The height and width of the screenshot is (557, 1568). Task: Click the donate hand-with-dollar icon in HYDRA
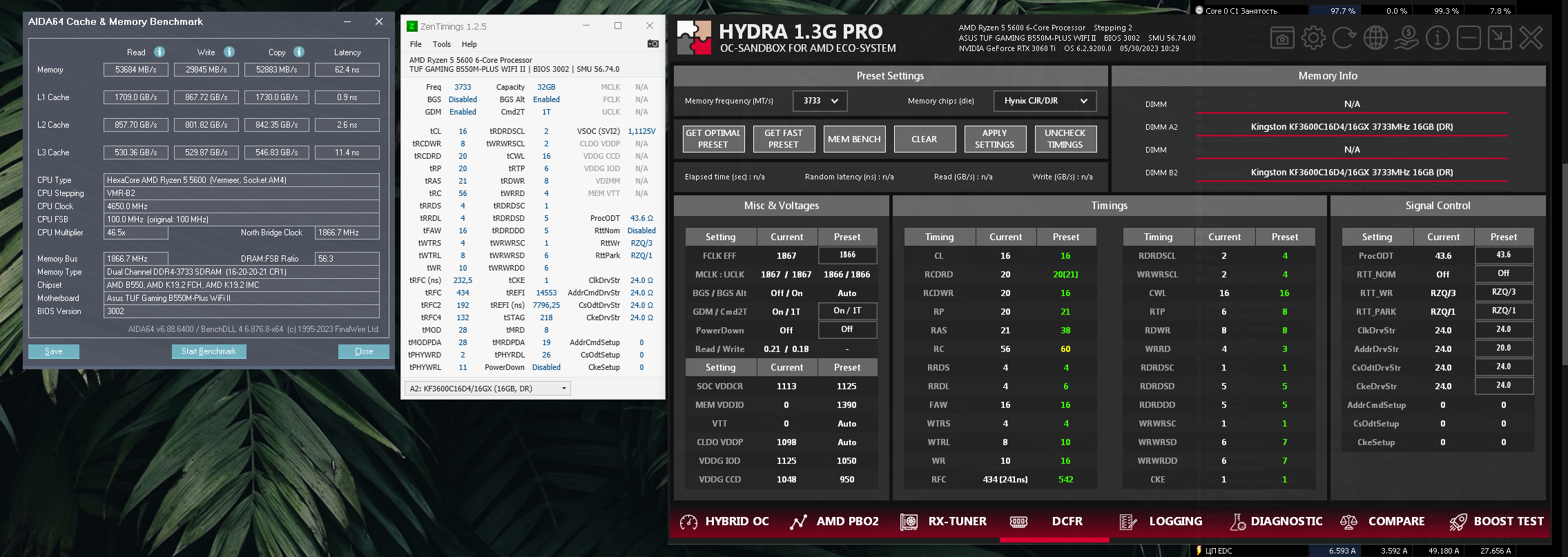pyautogui.click(x=1406, y=38)
